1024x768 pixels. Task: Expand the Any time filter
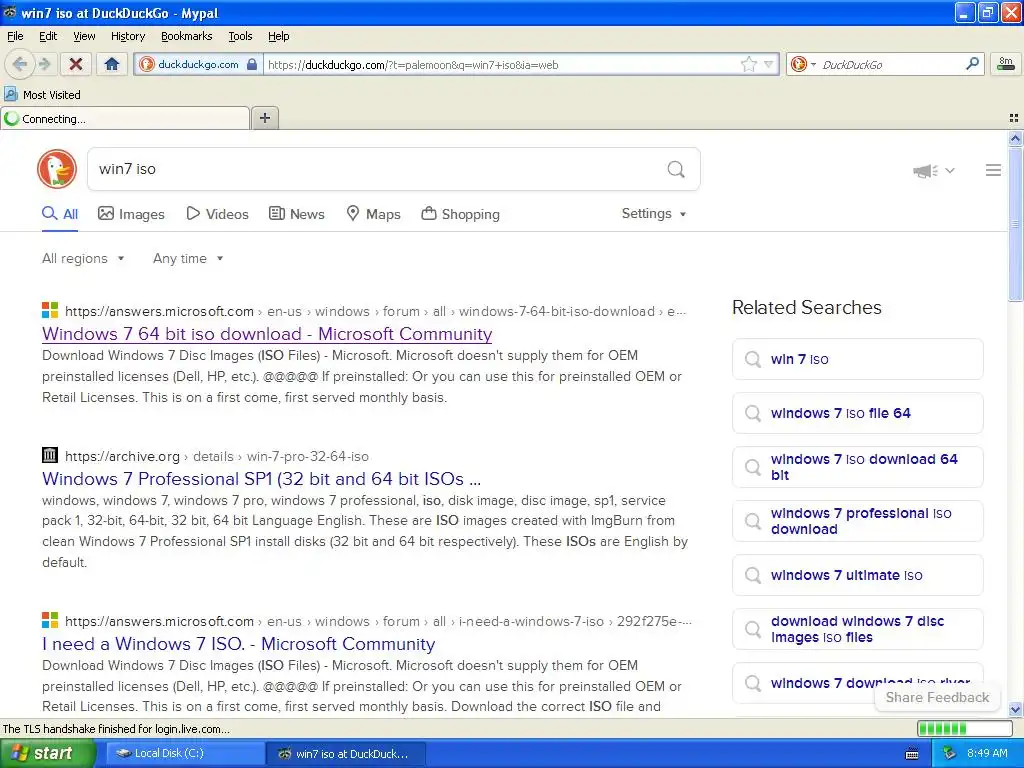click(188, 259)
